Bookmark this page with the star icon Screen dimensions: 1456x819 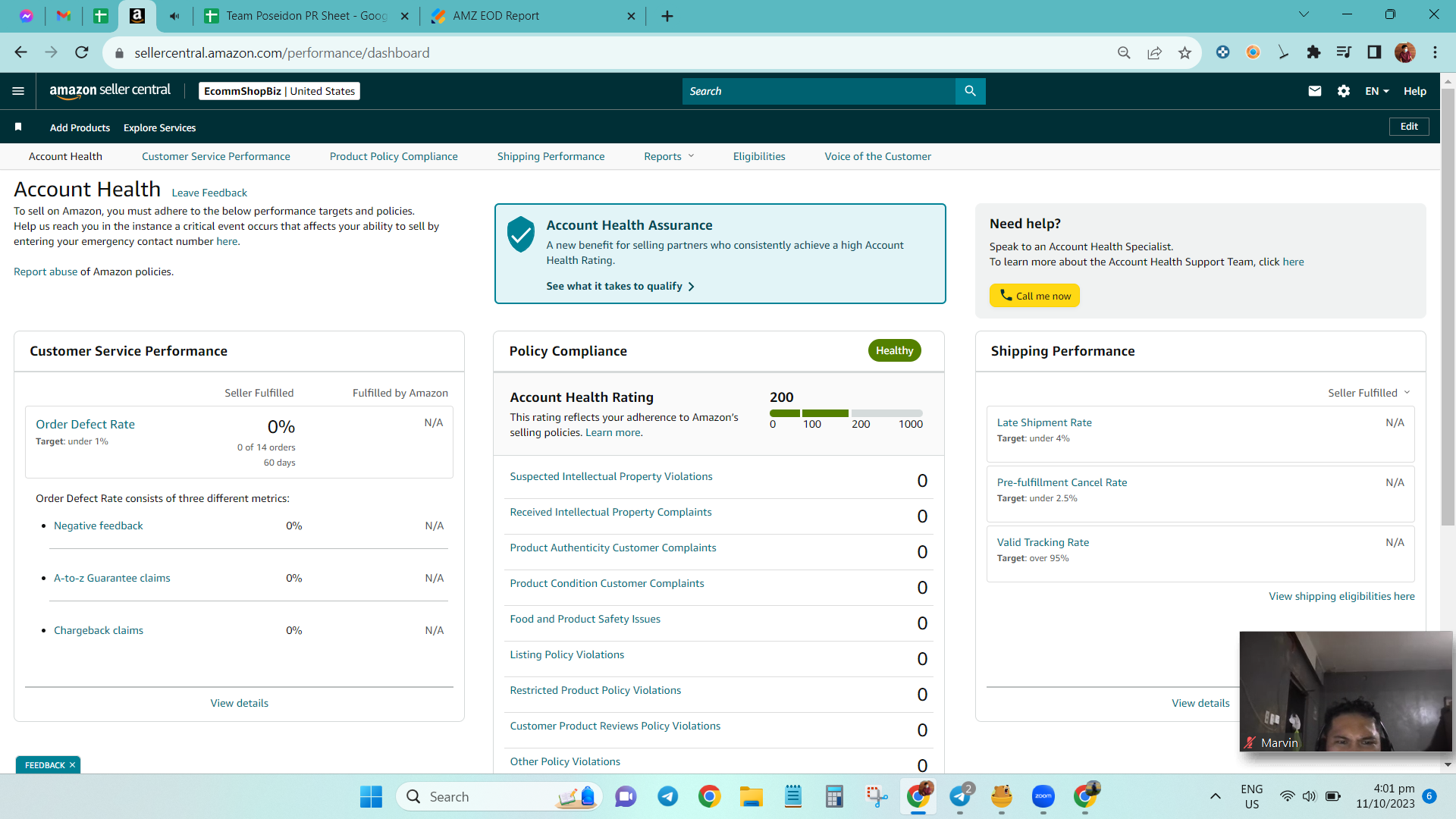1185,52
